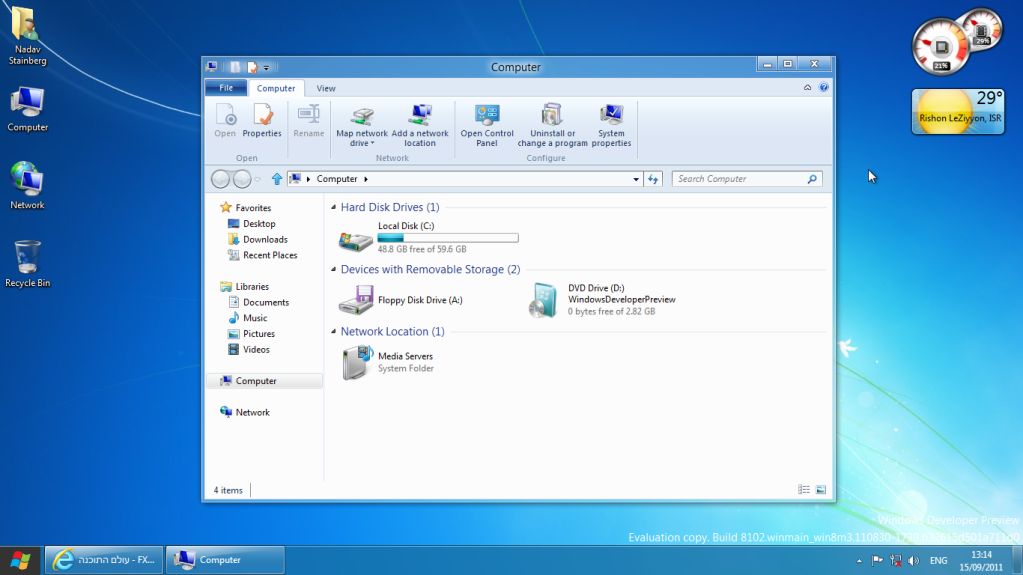Select Uninstall or change a program
The height and width of the screenshot is (575, 1023).
[553, 125]
